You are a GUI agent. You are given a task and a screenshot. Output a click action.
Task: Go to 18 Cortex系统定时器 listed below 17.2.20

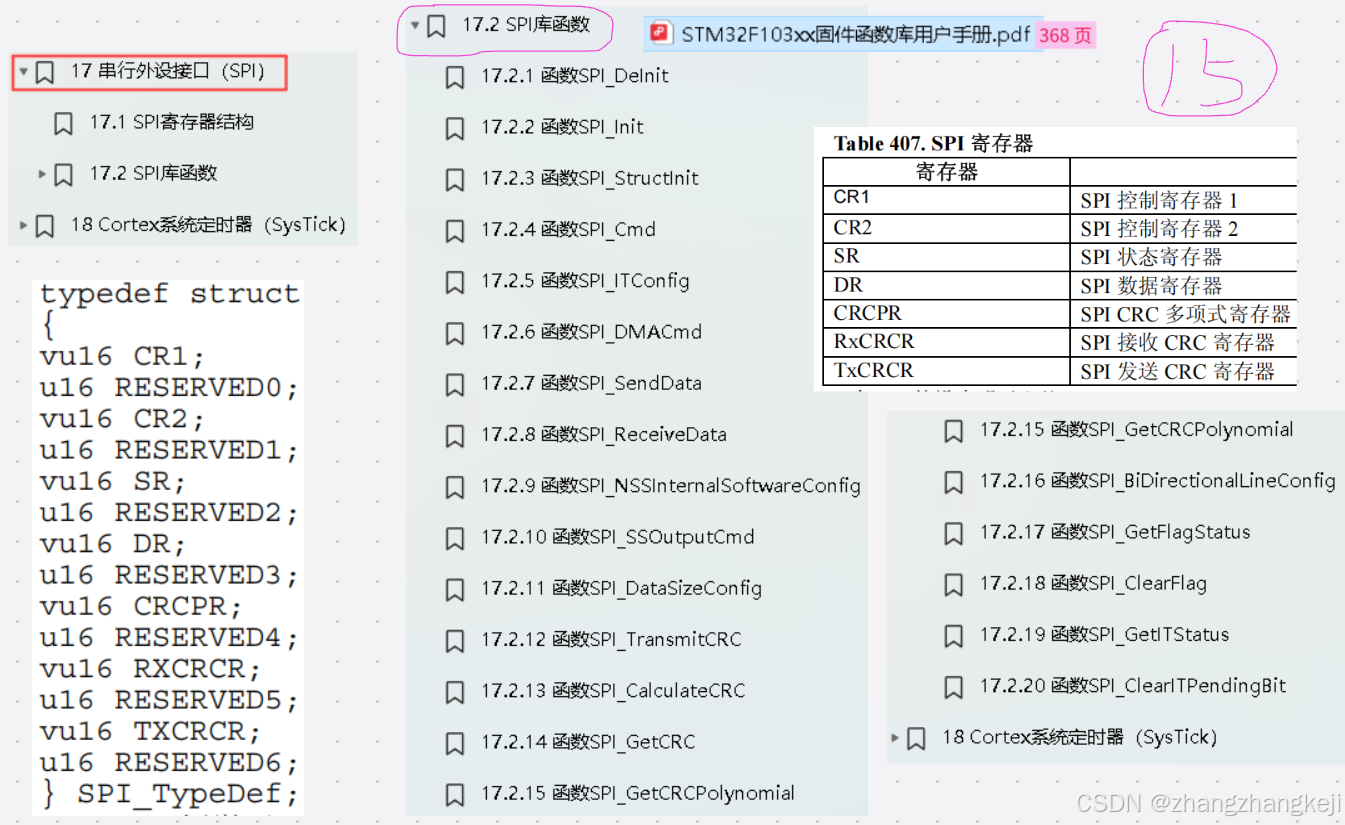tap(1079, 738)
